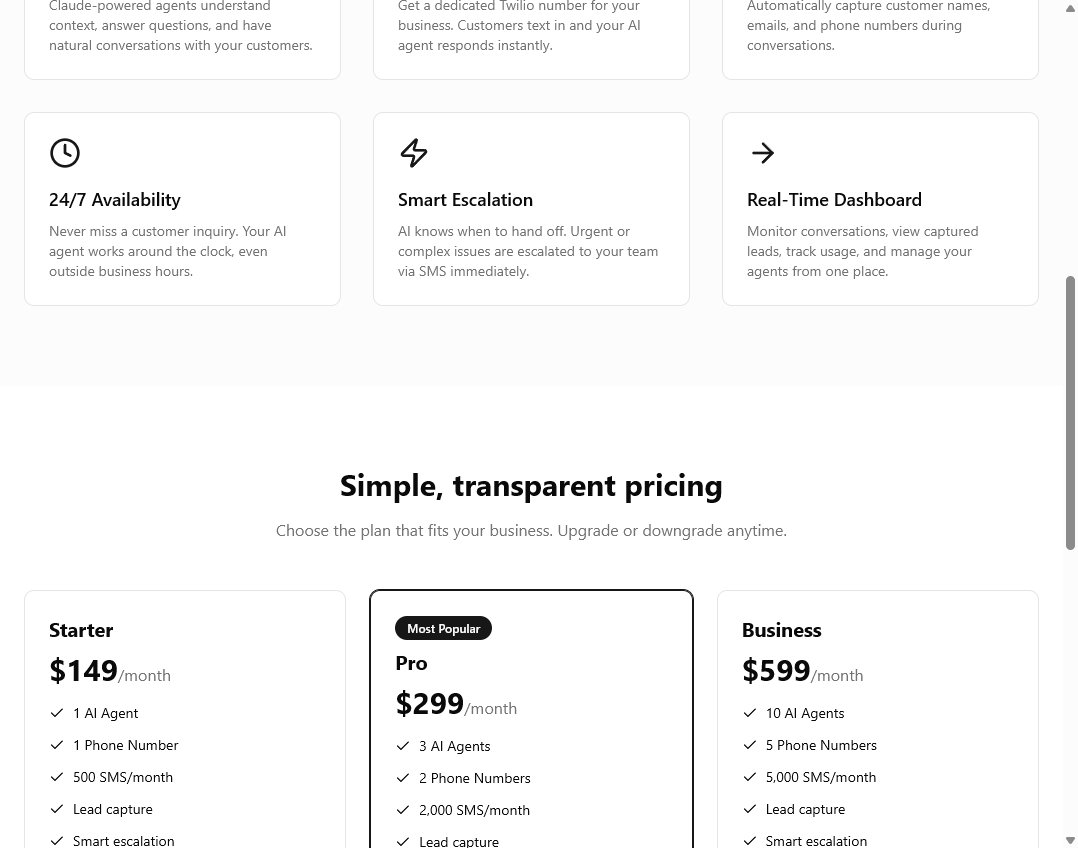Click checkmark next to 500 SMS/month

pos(57,777)
